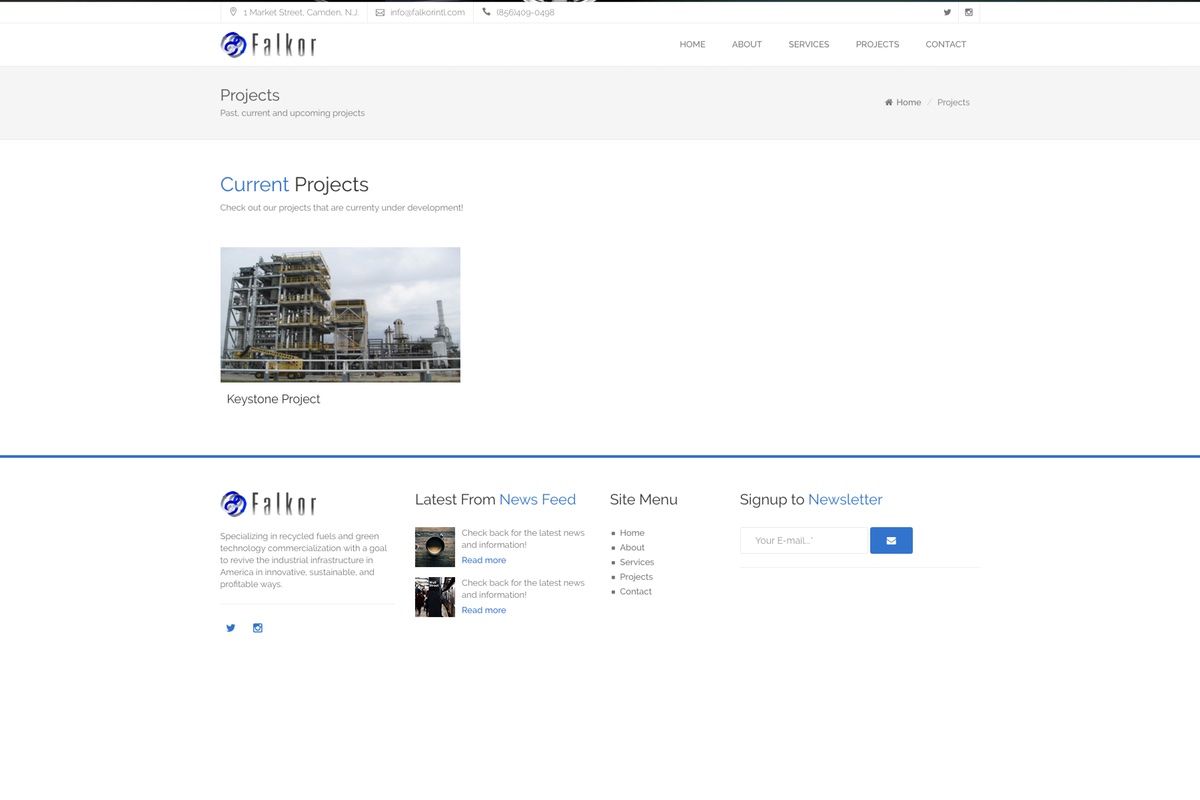Open the SERVICES navigation menu item
Image resolution: width=1200 pixels, height=800 pixels.
coord(808,45)
